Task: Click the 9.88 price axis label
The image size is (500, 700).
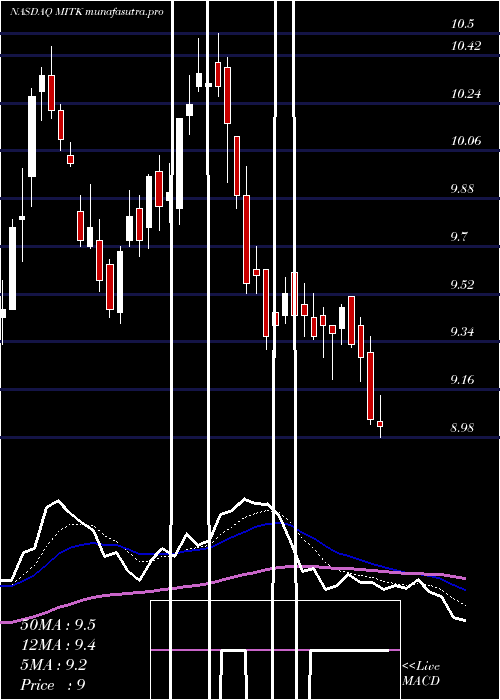Action: tap(462, 189)
